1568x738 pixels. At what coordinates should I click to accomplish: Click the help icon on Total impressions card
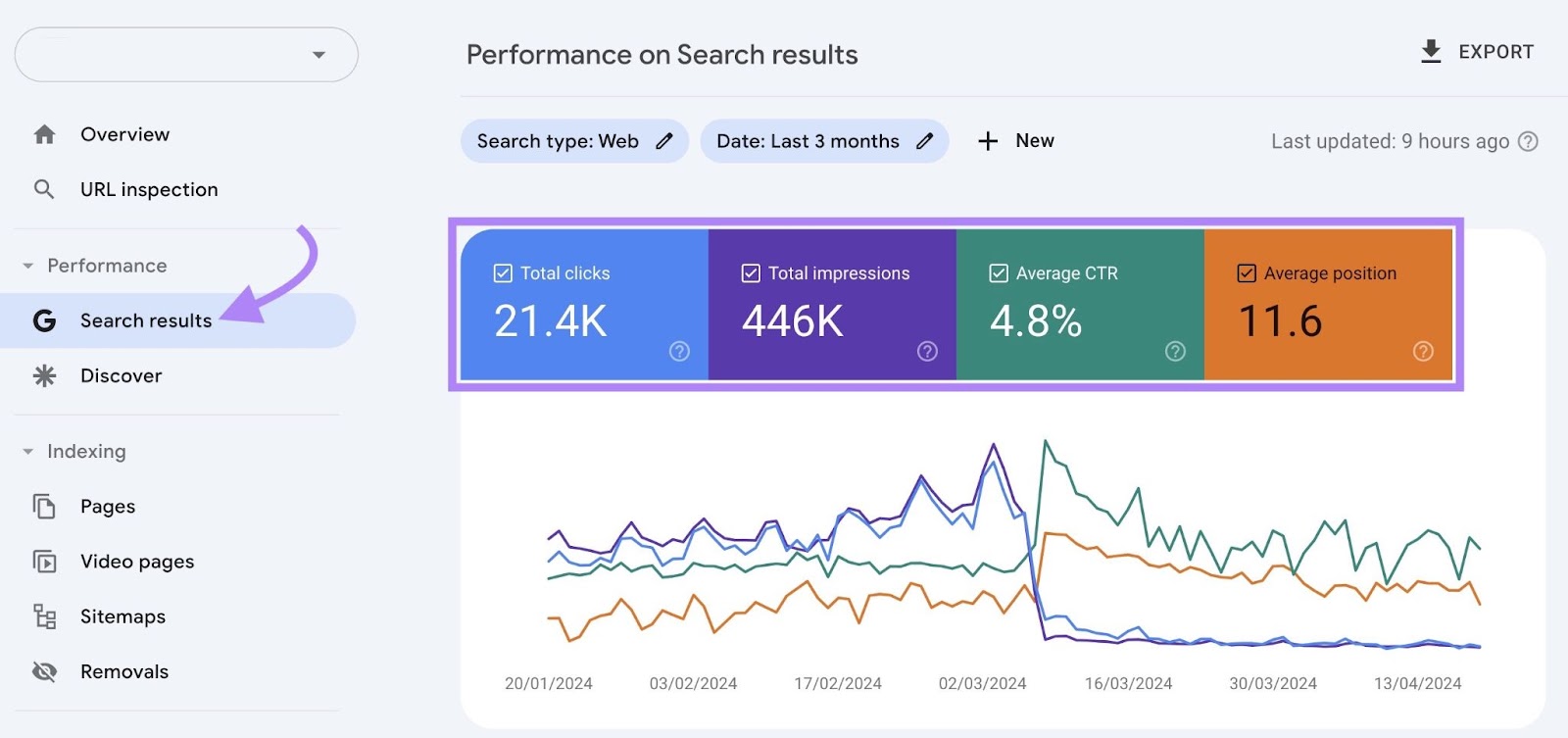pyautogui.click(x=927, y=351)
